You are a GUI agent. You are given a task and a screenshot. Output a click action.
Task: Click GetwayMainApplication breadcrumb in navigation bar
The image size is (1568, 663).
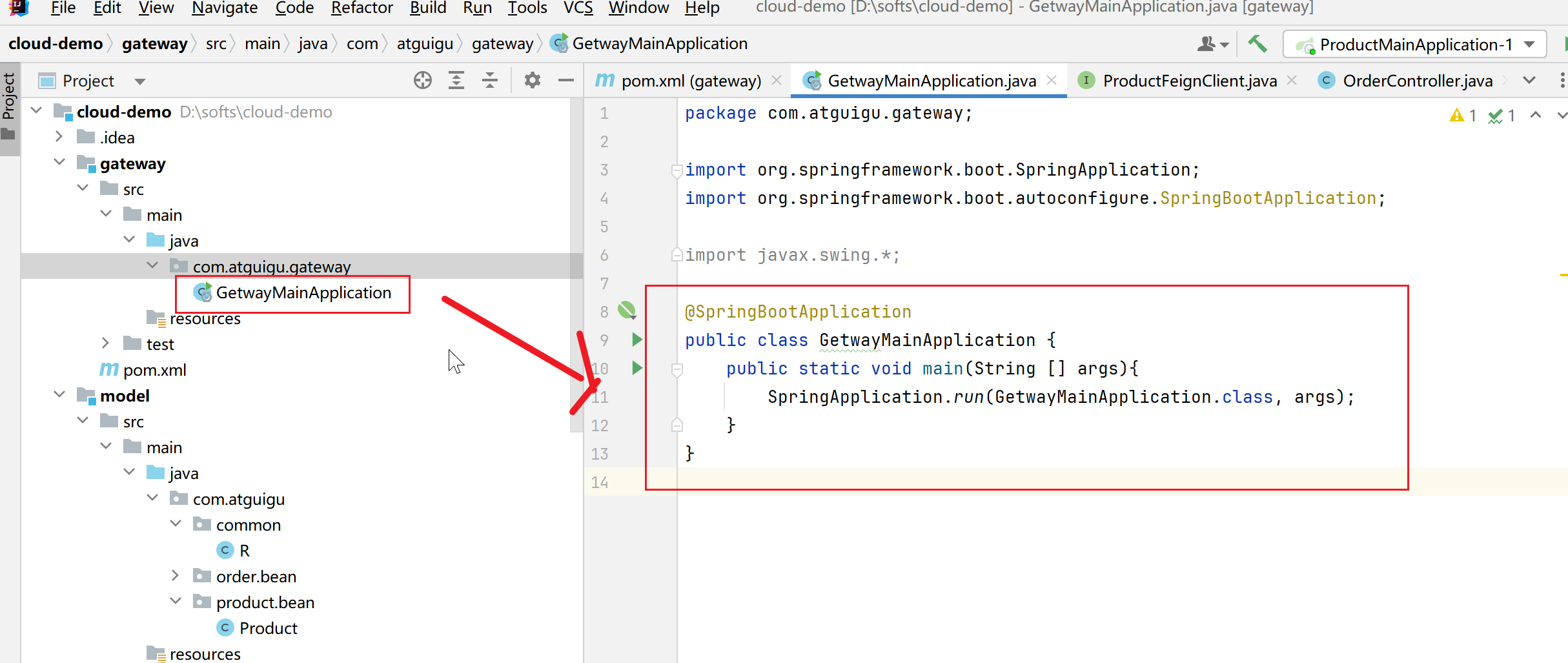649,44
